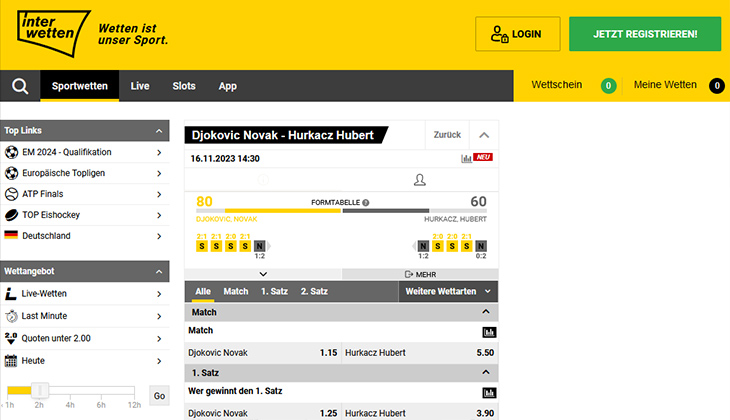The height and width of the screenshot is (420, 730).
Task: Click the German flag icon
Action: click(11, 235)
